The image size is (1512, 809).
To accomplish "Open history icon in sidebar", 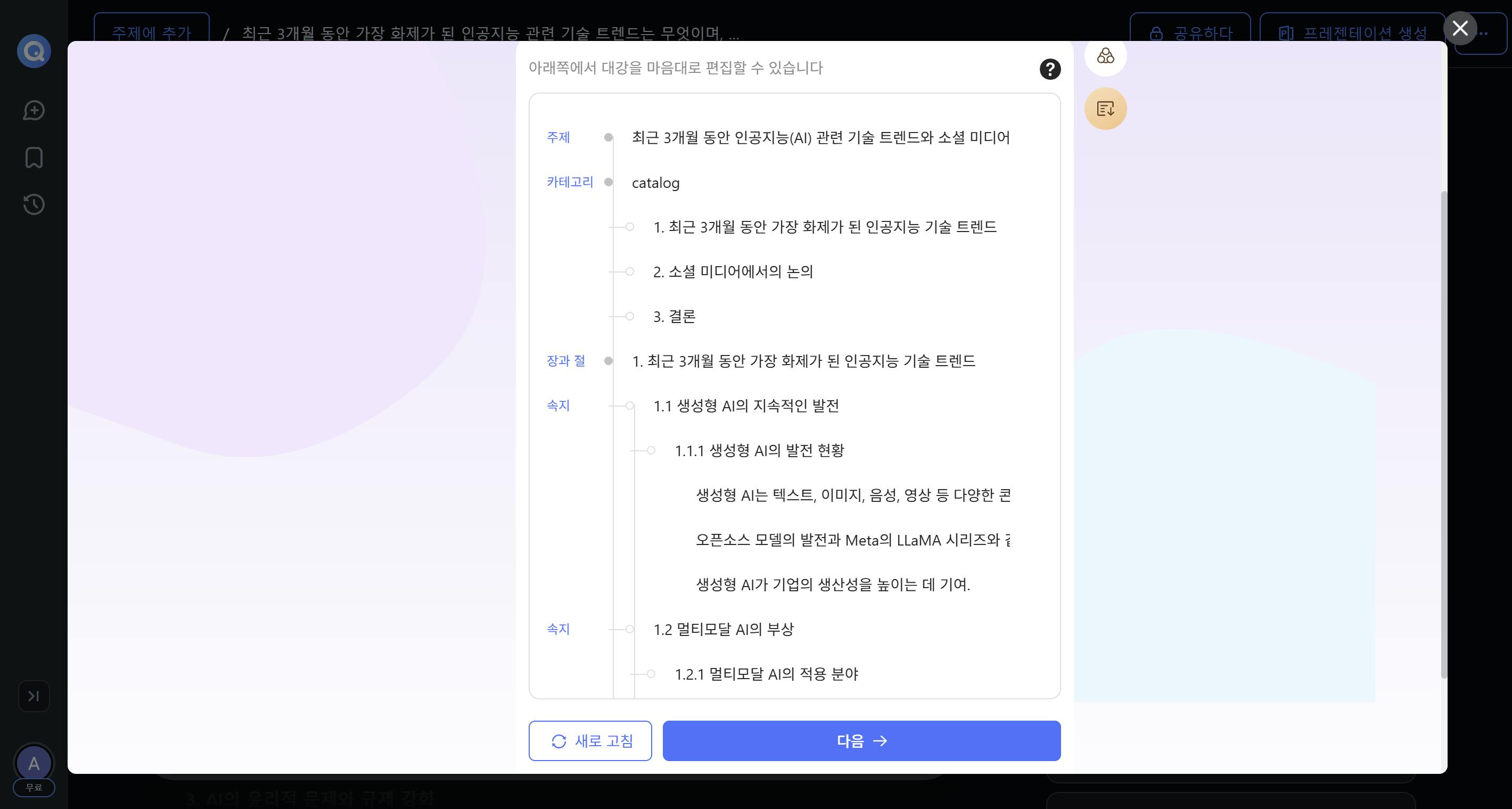I will [34, 204].
